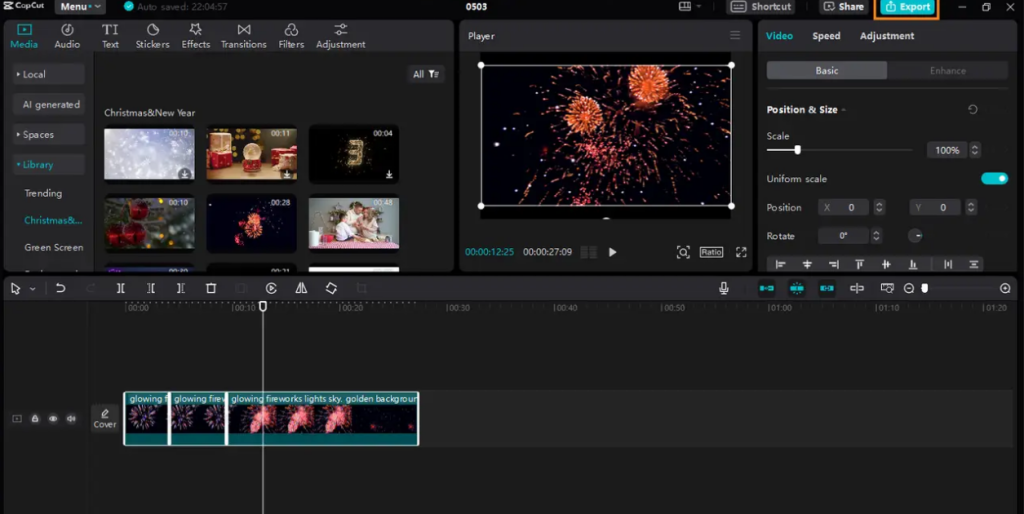Screen dimensions: 1024x514
Task: Click the timeline zoom out magnifier
Action: [x=908, y=288]
